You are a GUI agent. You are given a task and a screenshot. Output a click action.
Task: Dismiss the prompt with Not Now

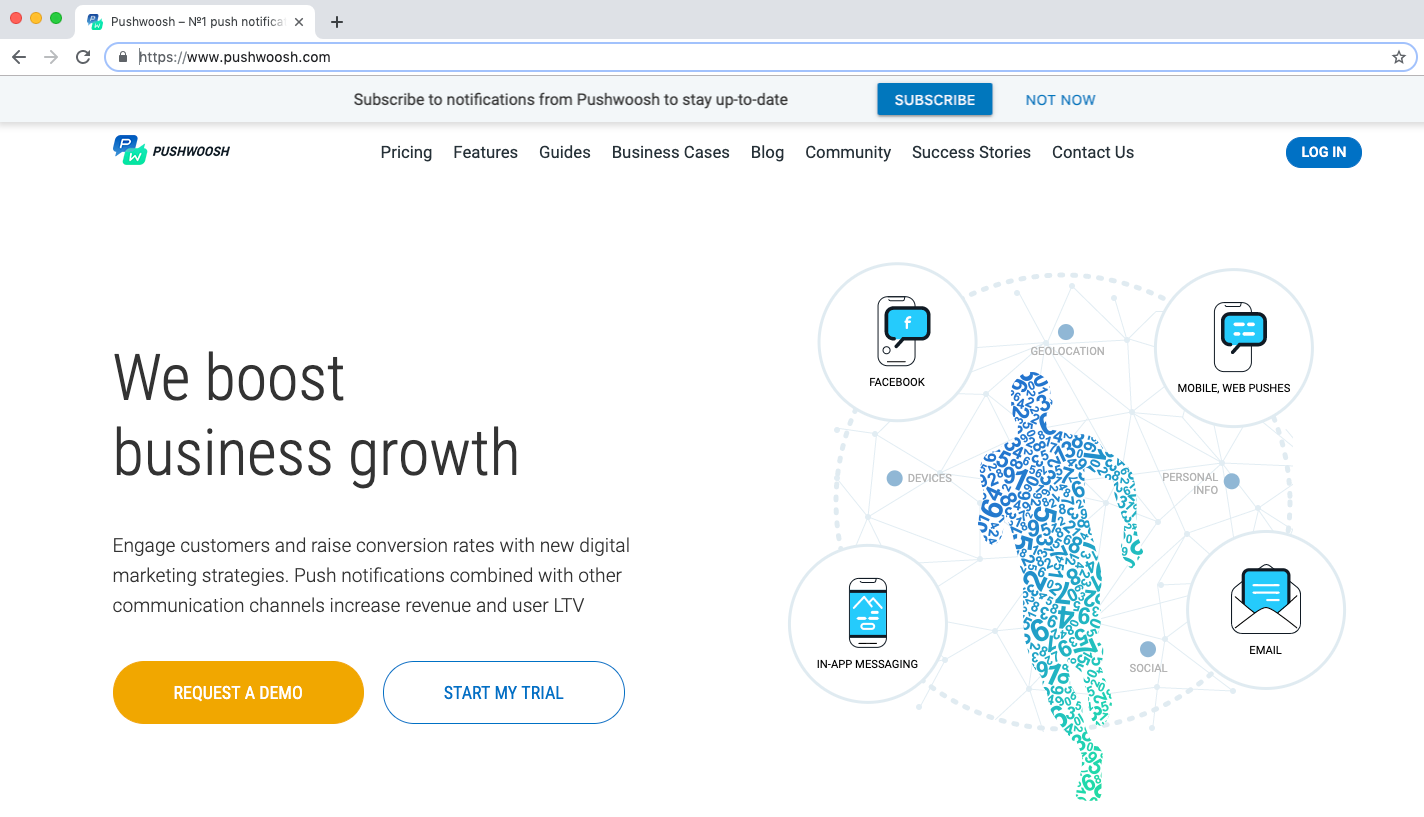(1060, 100)
